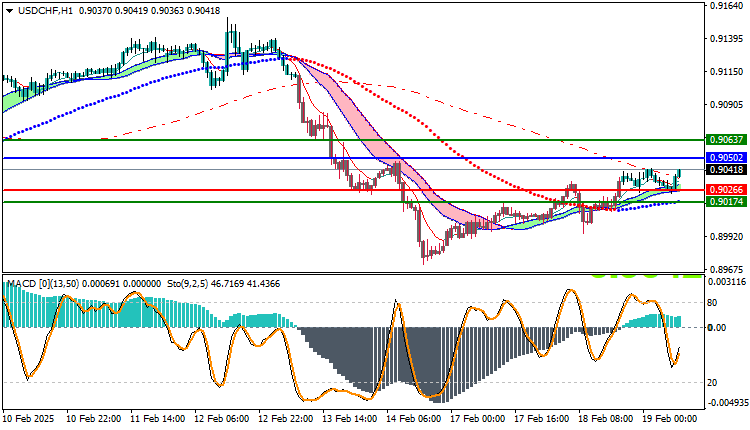
Task: Click the 17 Feb 16:00 time label
Action: pyautogui.click(x=541, y=419)
